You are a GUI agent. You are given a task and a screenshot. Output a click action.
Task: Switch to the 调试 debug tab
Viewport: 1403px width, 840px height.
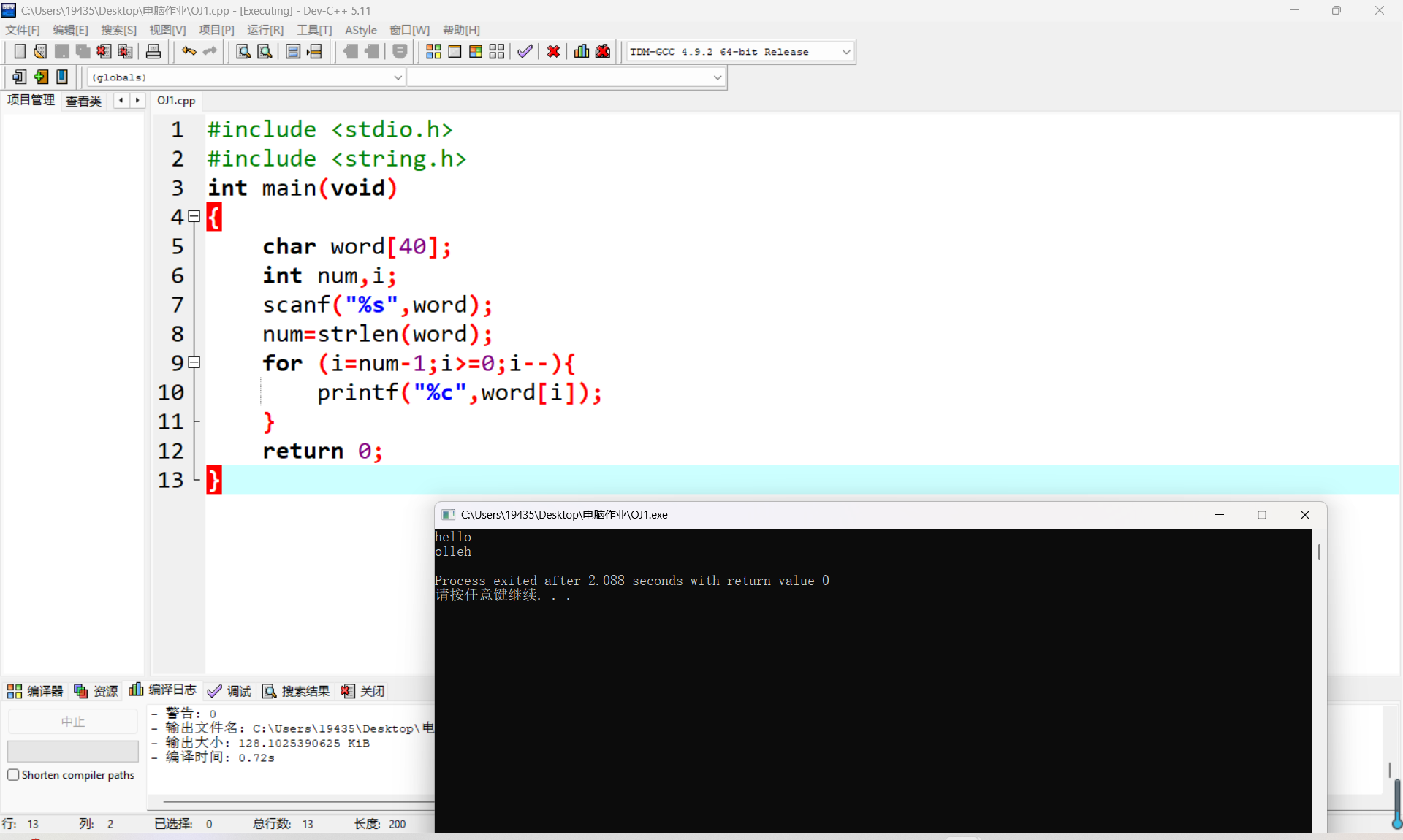229,691
